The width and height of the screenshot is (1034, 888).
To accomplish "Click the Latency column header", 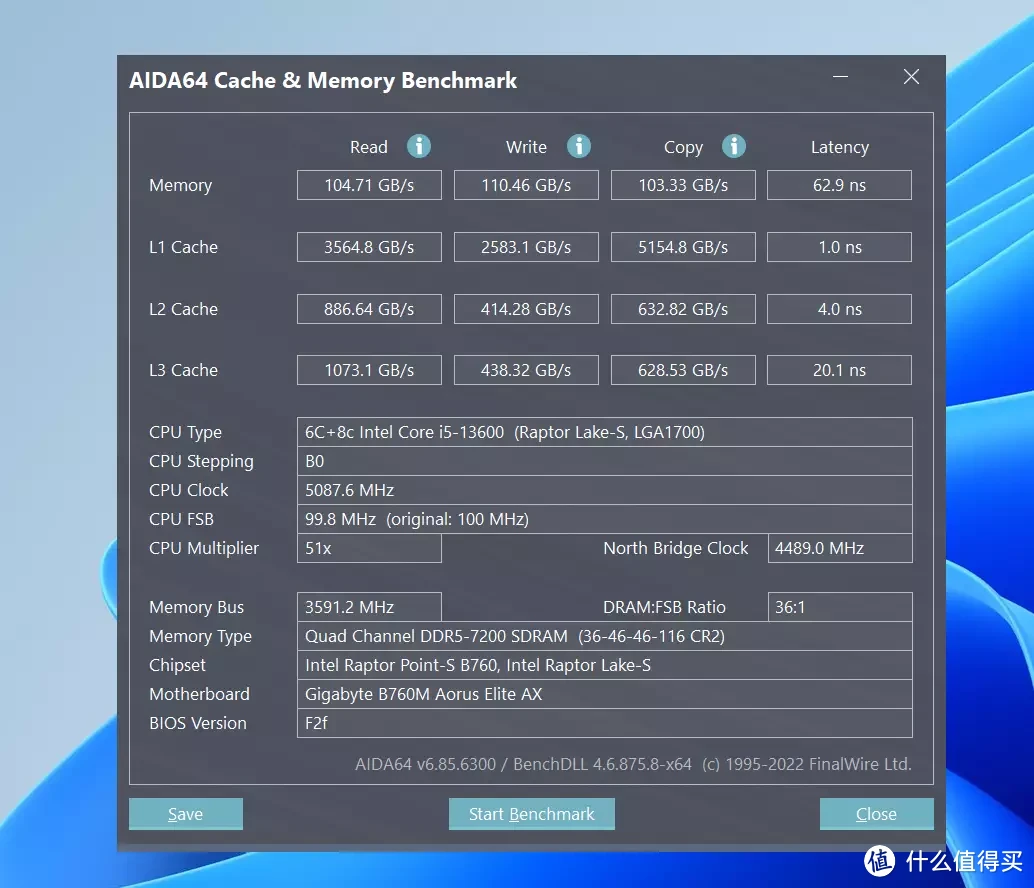I will point(839,147).
